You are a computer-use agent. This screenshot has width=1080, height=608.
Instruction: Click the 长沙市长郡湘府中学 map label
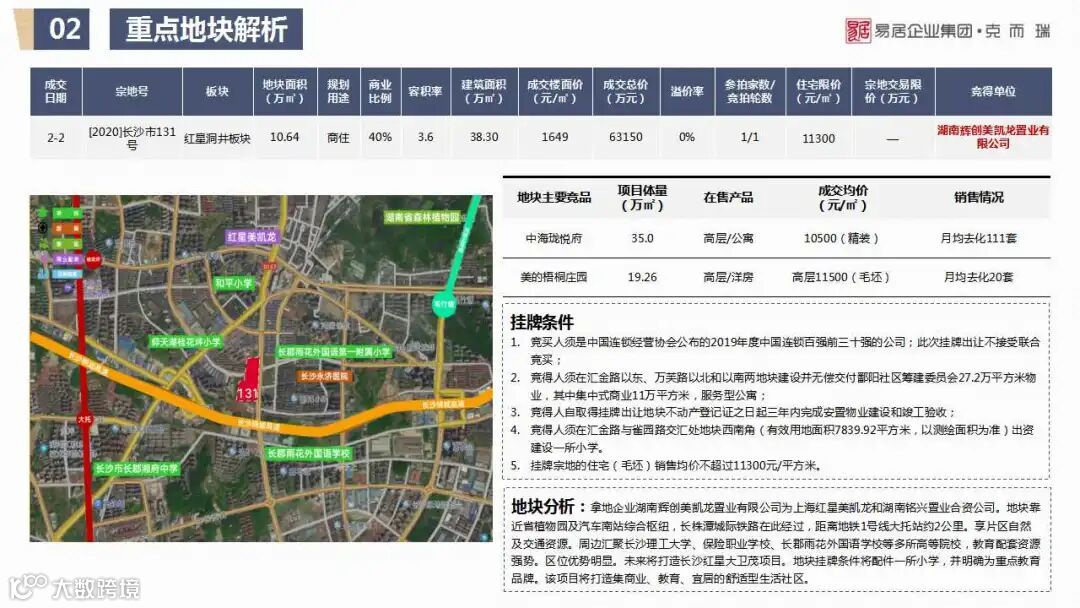pos(136,469)
